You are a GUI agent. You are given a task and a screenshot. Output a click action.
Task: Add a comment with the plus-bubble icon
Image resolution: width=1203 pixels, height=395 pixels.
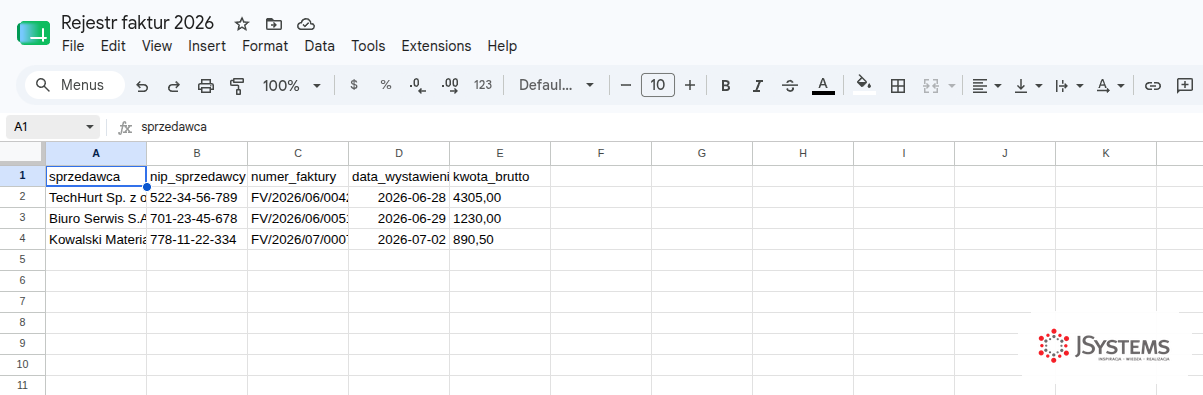click(x=1185, y=86)
